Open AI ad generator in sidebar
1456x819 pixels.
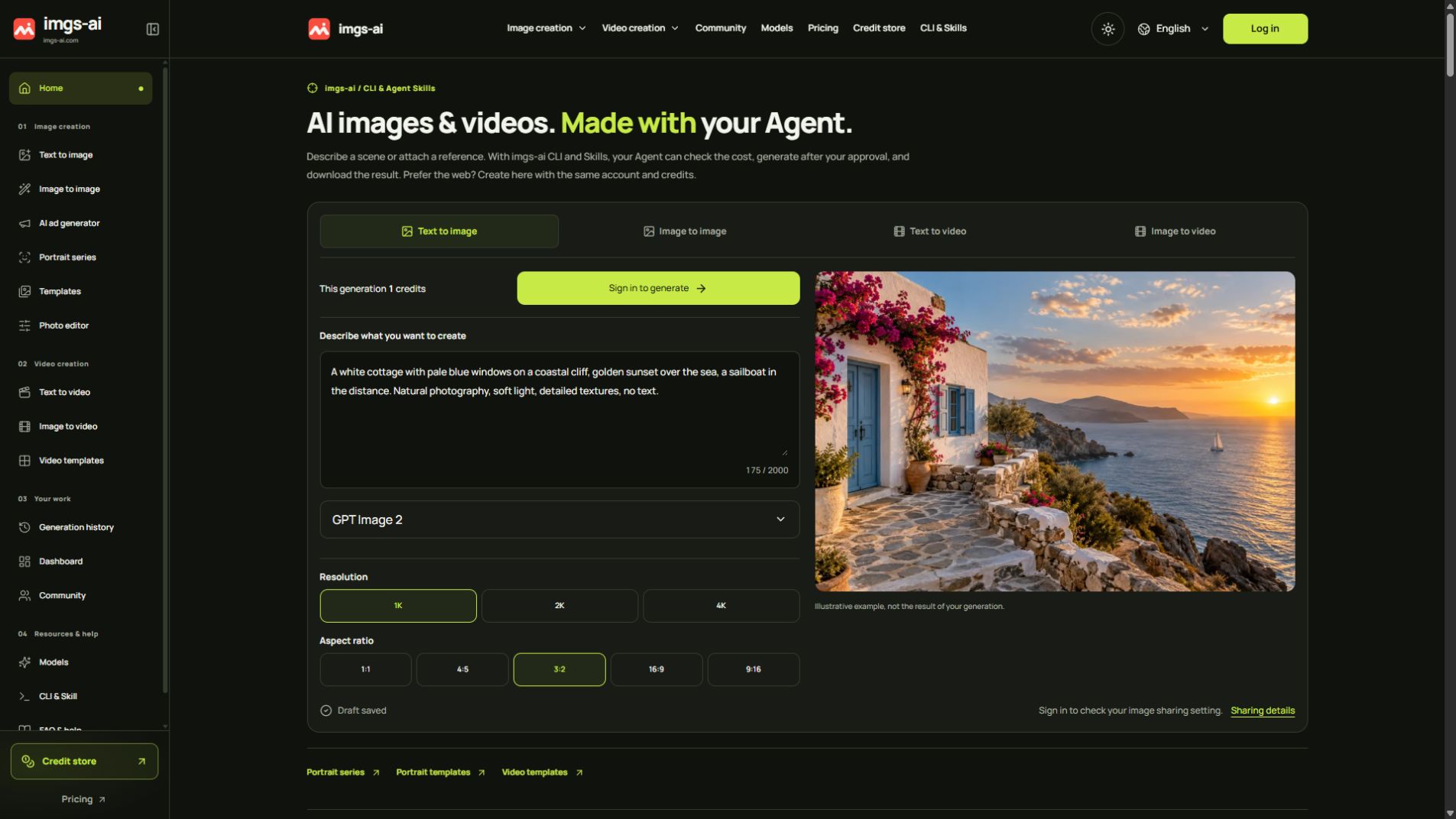[80, 223]
